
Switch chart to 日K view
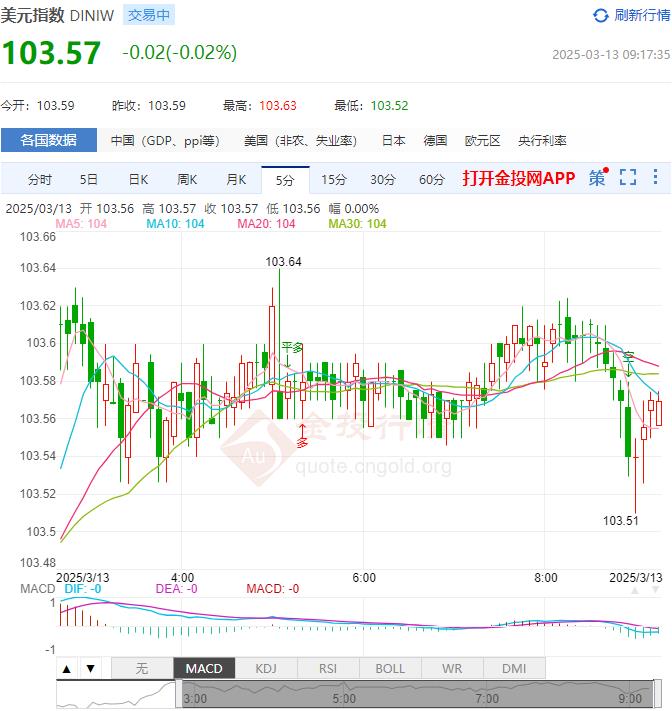[x=138, y=180]
